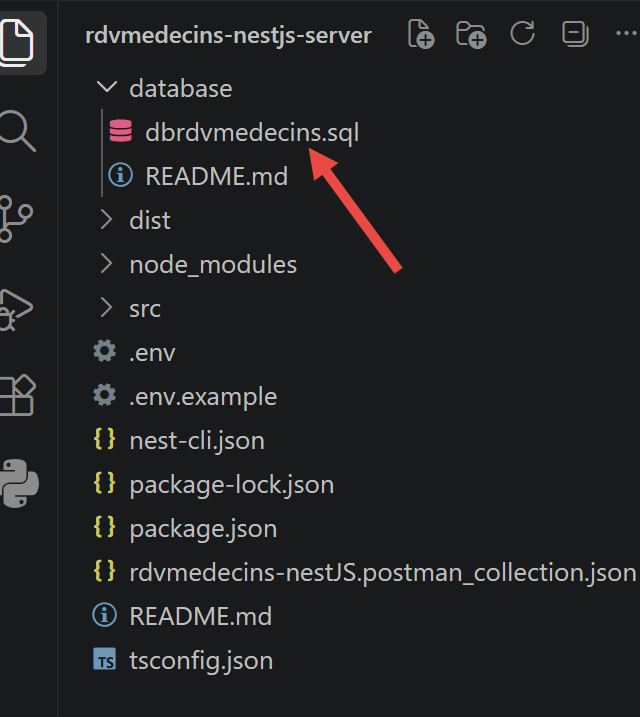Open dbrdvmedecins.sql file
This screenshot has height=717, width=640.
point(252,133)
